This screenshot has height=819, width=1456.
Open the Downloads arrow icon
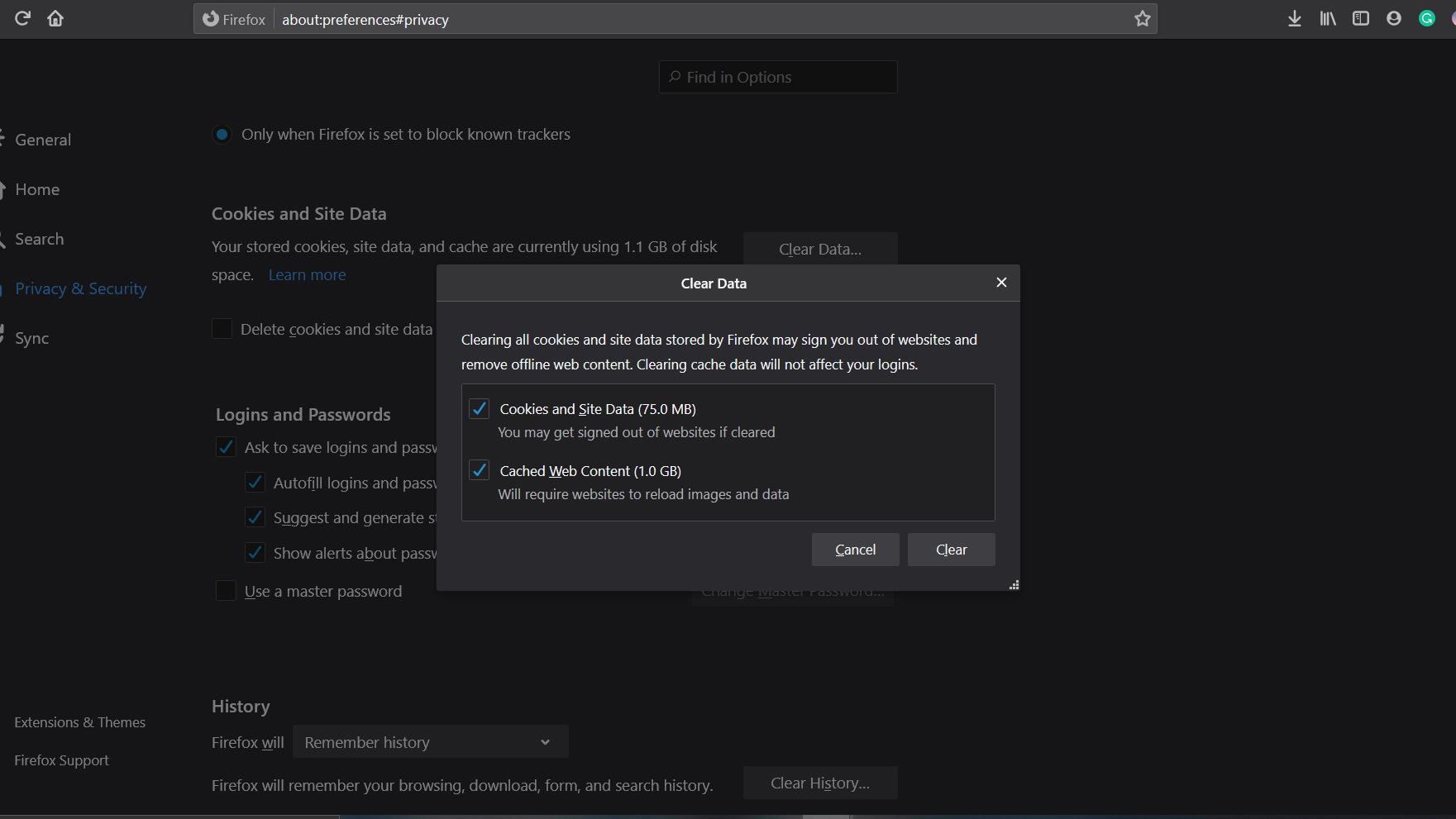[x=1295, y=18]
